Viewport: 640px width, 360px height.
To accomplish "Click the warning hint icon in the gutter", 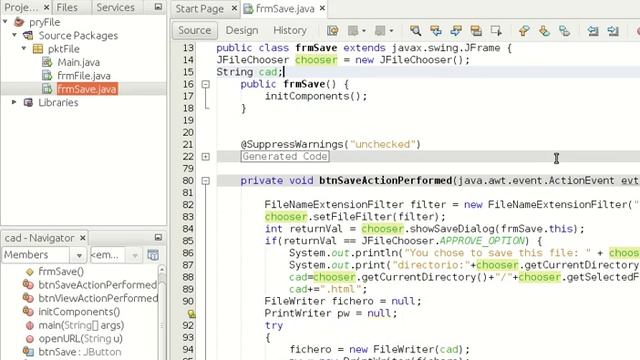I will pos(191,313).
